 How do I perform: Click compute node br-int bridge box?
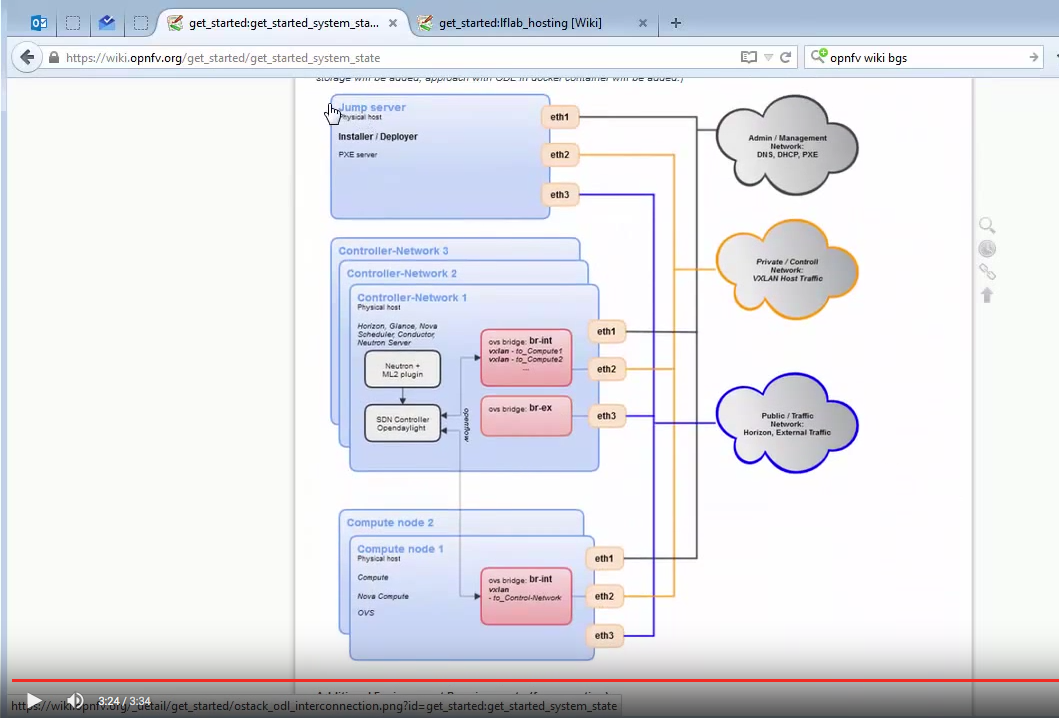(526, 596)
